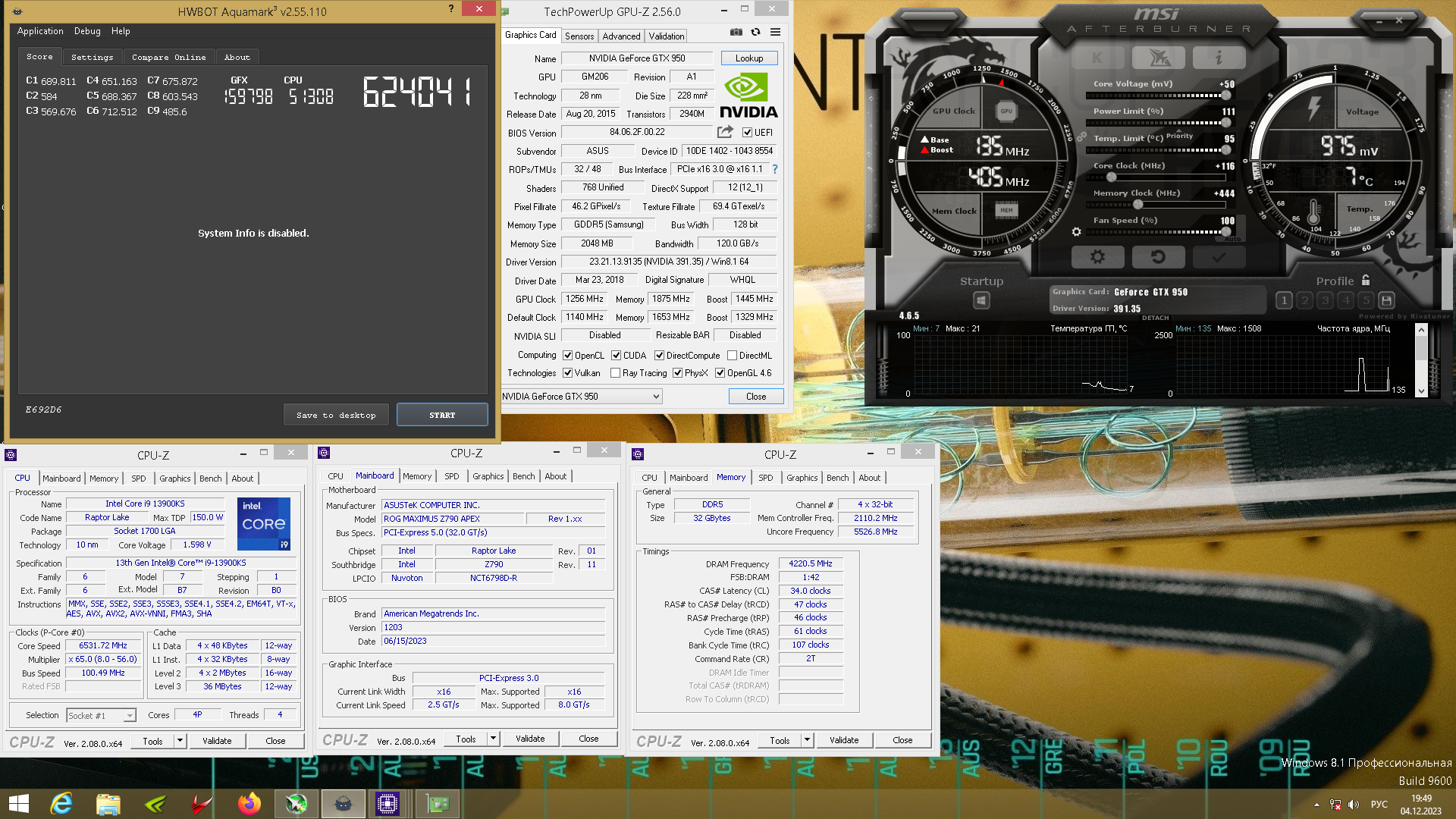Click GPU-Z refresh icon
Image resolution: width=1456 pixels, height=819 pixels.
point(755,32)
